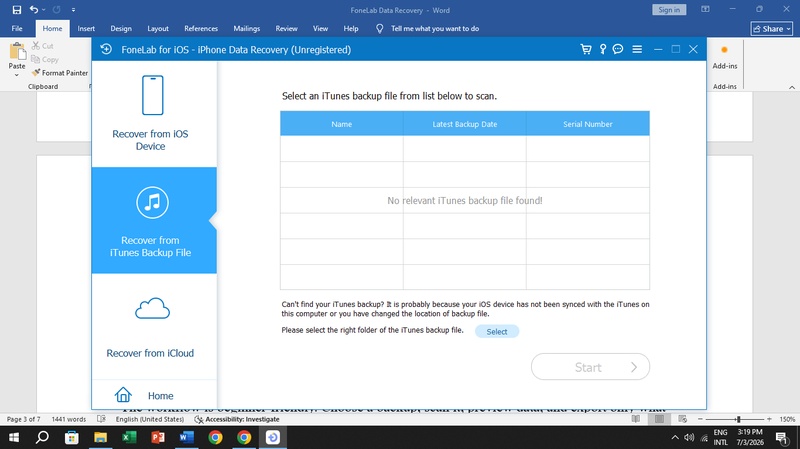
Task: Open the View ribbon tab
Action: tap(320, 29)
